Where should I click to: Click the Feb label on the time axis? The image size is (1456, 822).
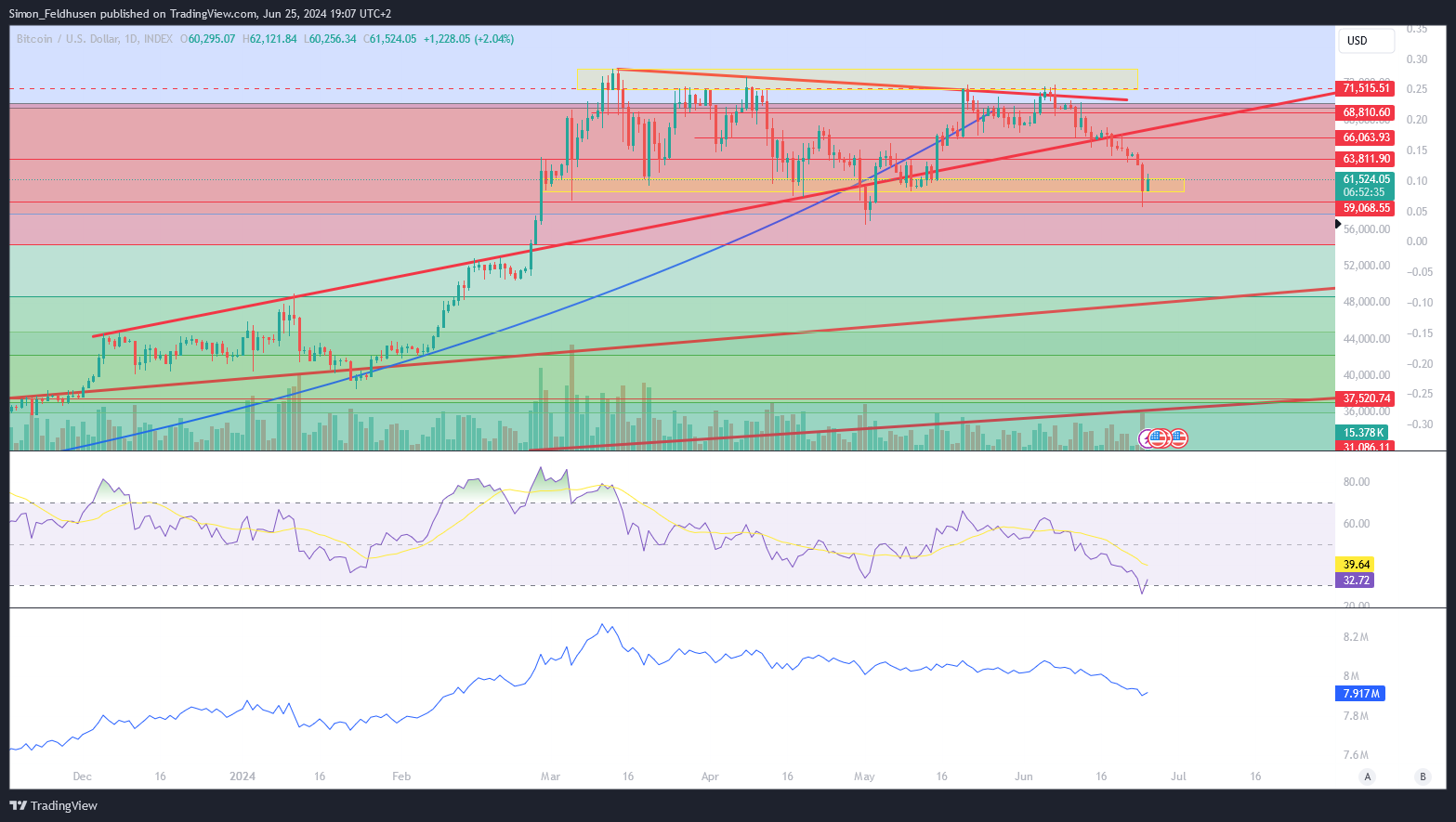pyautogui.click(x=401, y=776)
